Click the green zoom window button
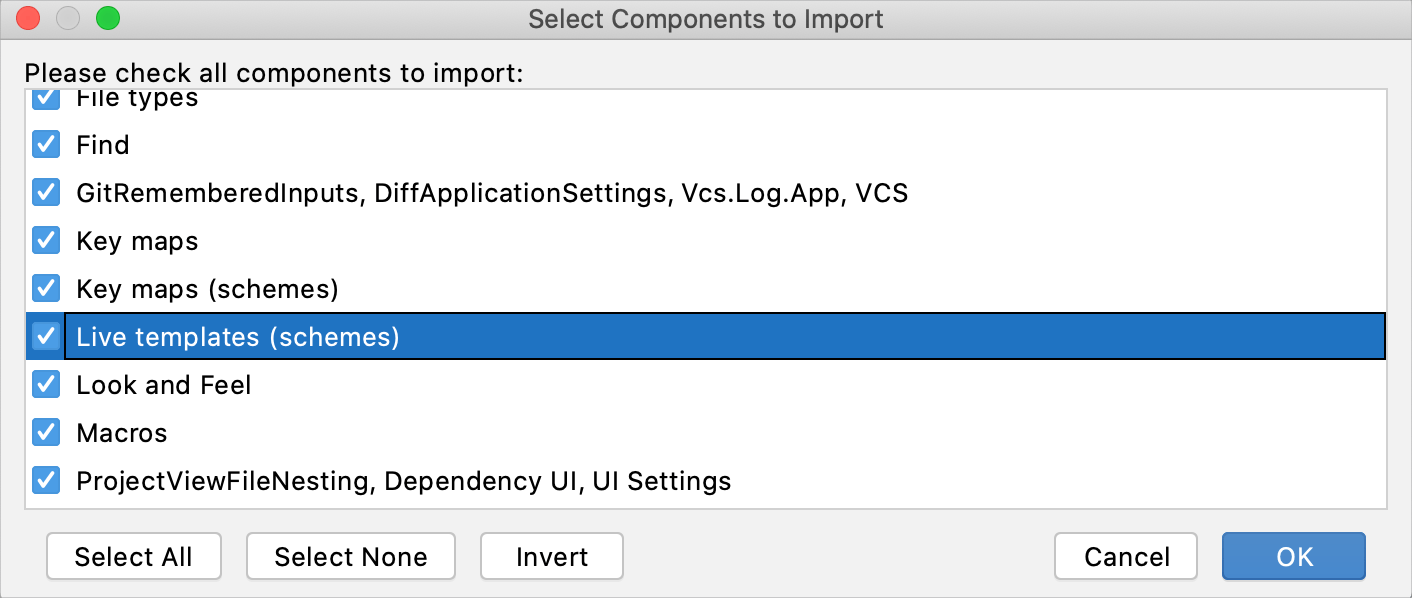Viewport: 1412px width, 598px height. click(x=108, y=18)
